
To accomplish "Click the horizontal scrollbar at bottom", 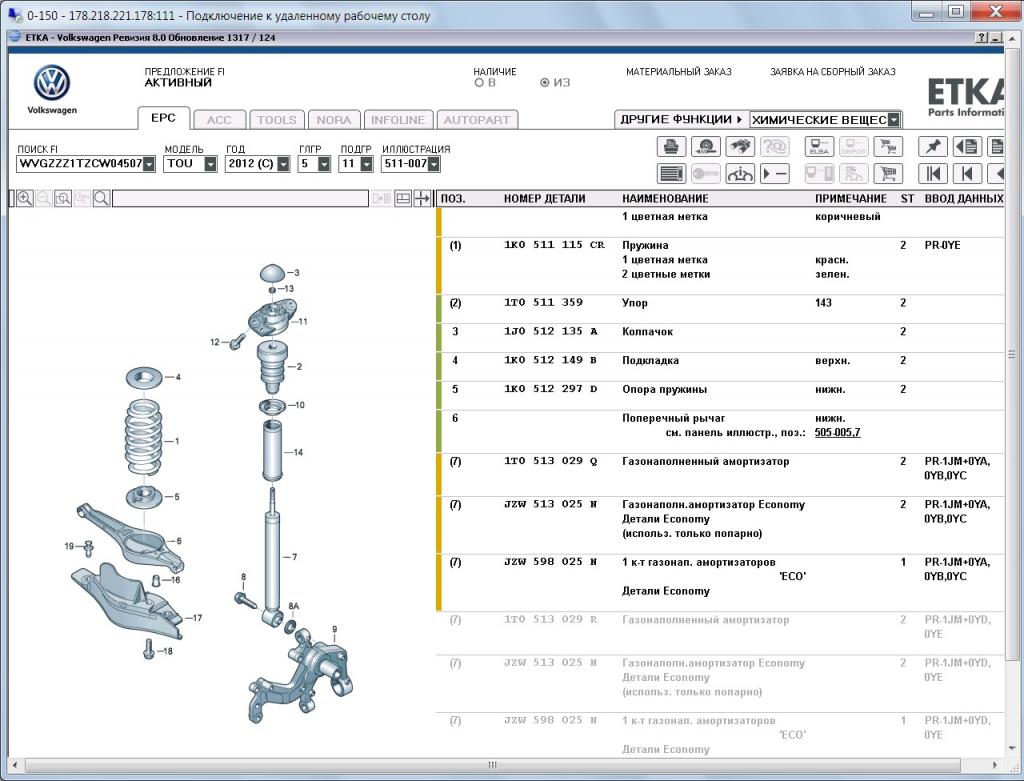I will coord(492,765).
